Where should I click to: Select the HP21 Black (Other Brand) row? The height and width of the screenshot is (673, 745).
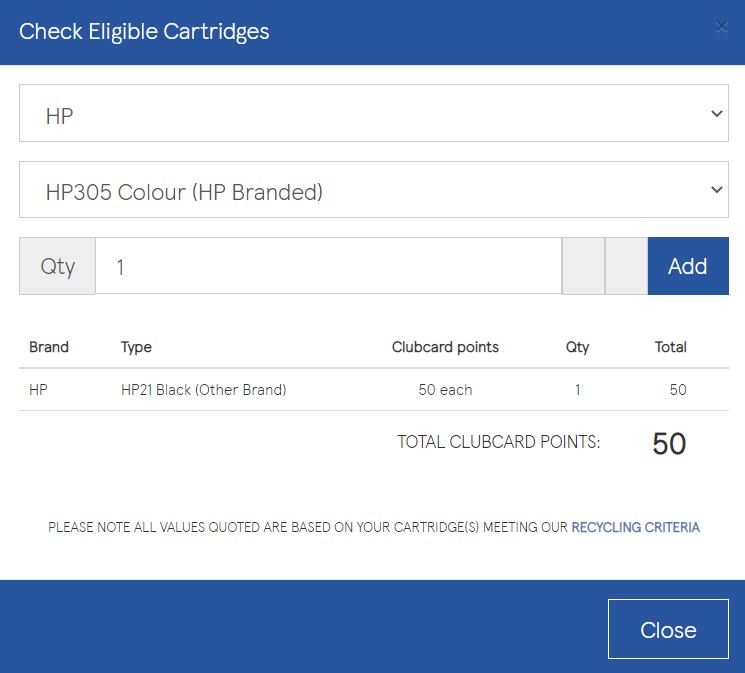[x=374, y=390]
